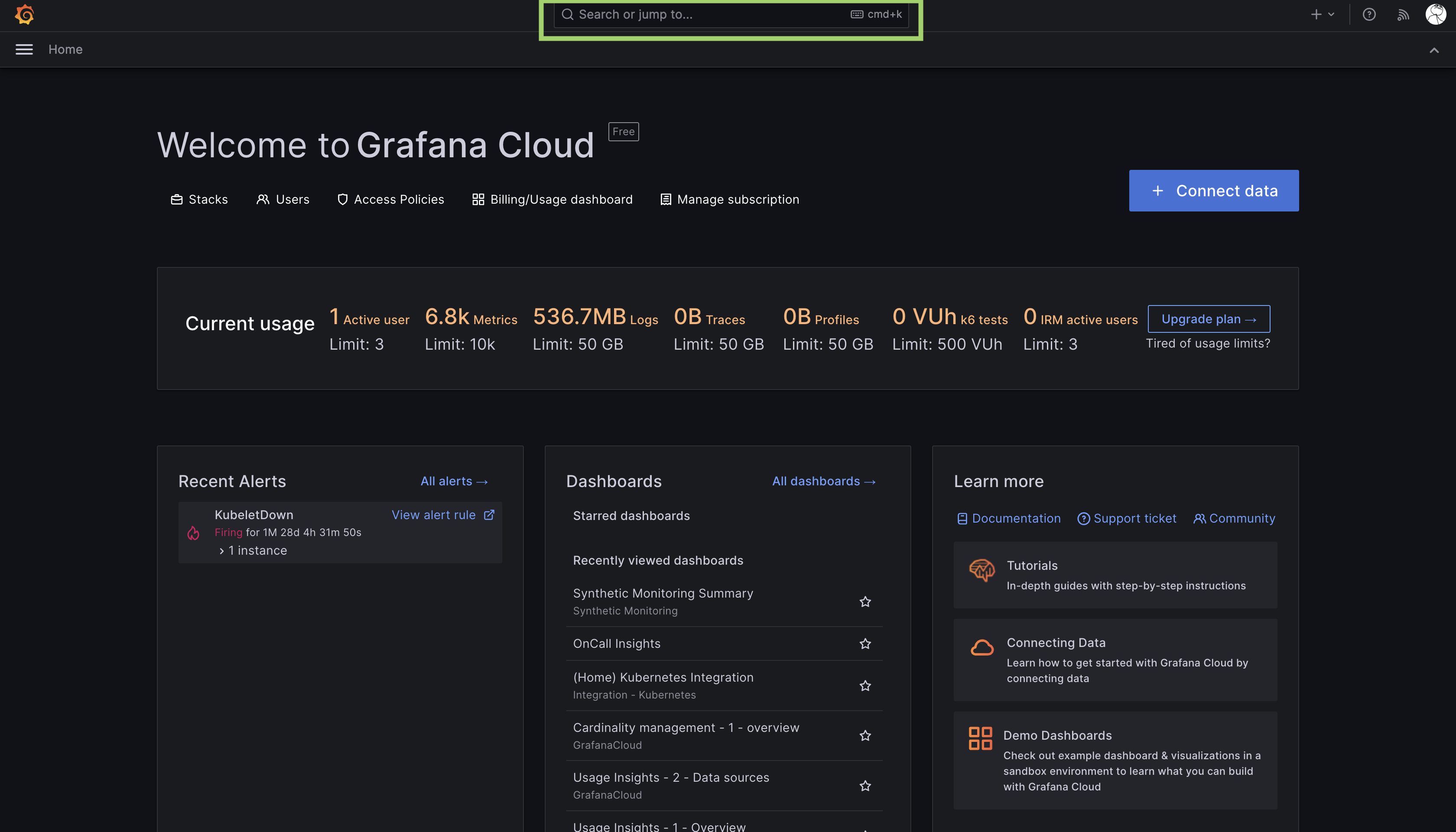Open the user profile avatar

click(x=1436, y=14)
